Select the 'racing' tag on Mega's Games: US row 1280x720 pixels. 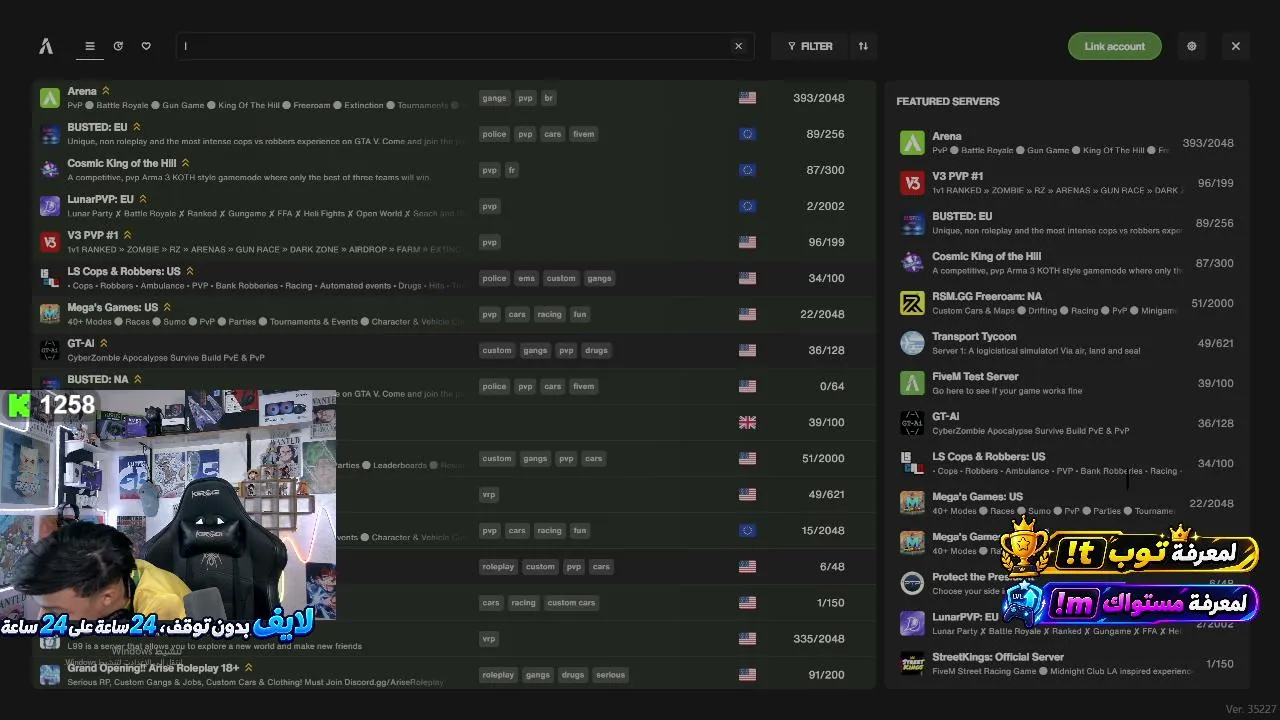point(549,314)
